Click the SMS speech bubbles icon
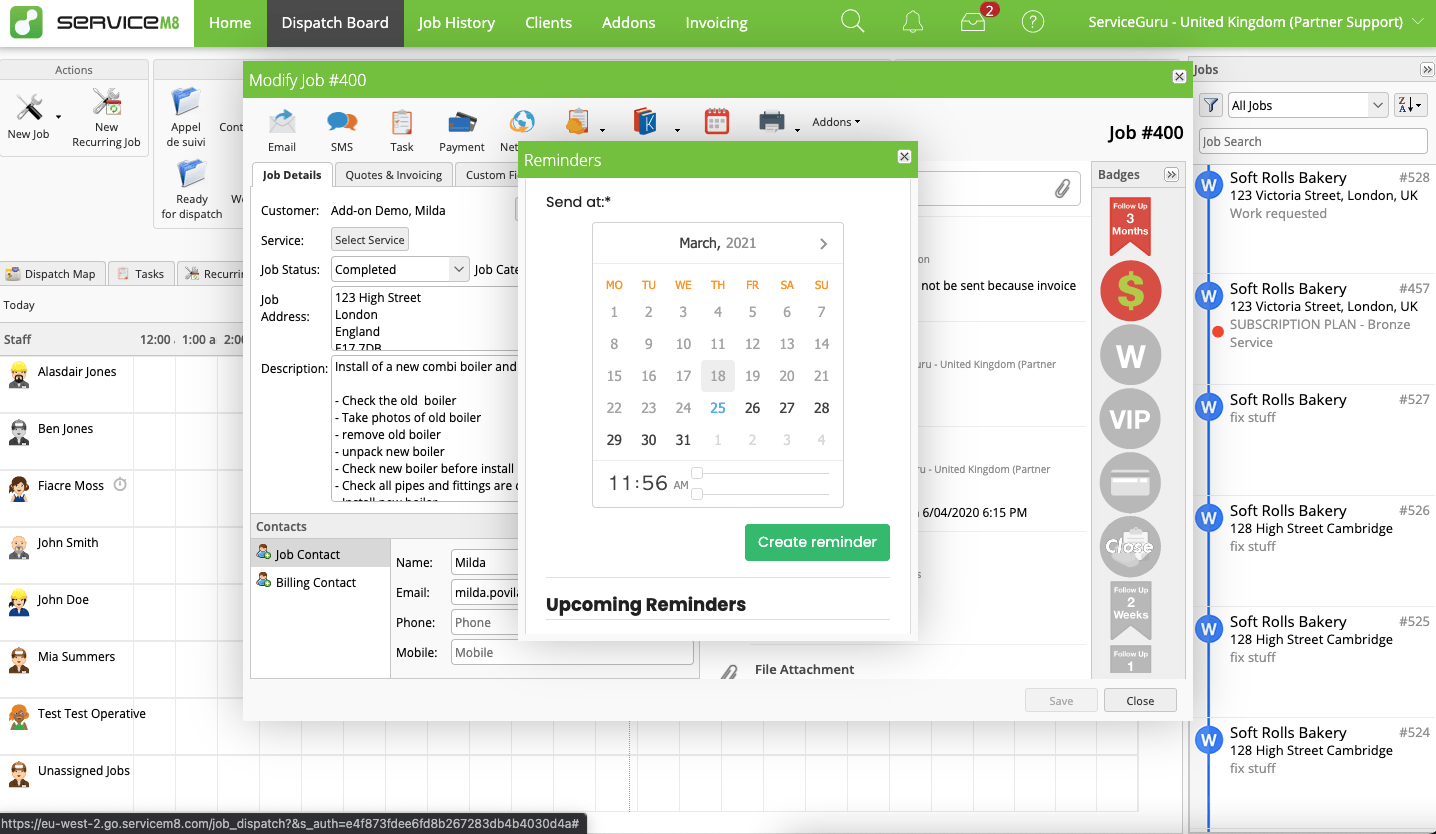The width and height of the screenshot is (1436, 834). pyautogui.click(x=342, y=122)
